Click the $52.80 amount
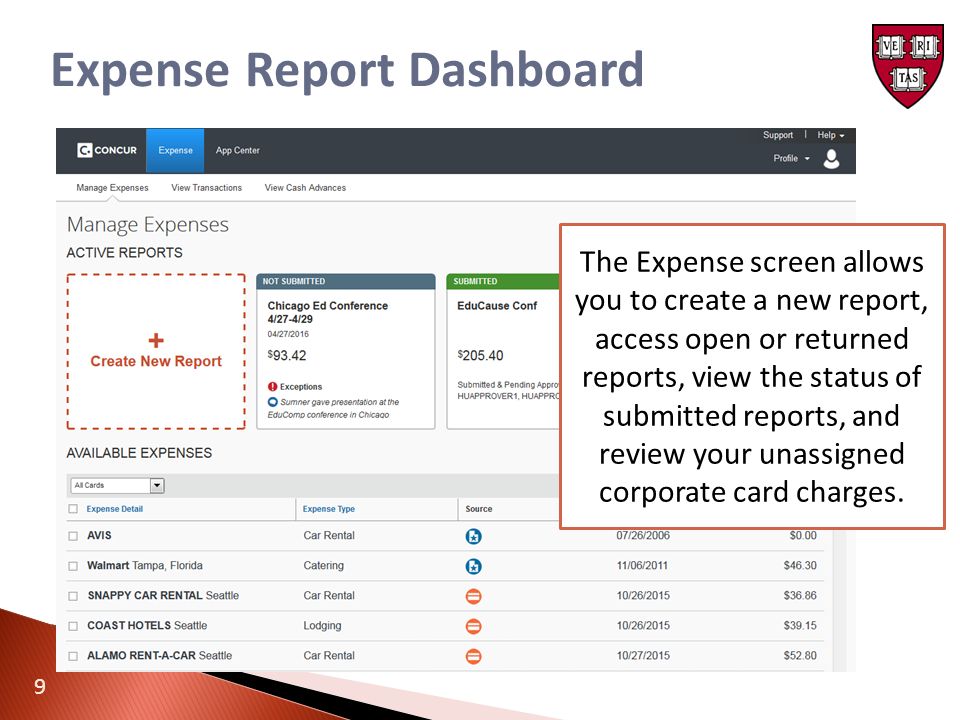The image size is (960, 720). tap(800, 655)
